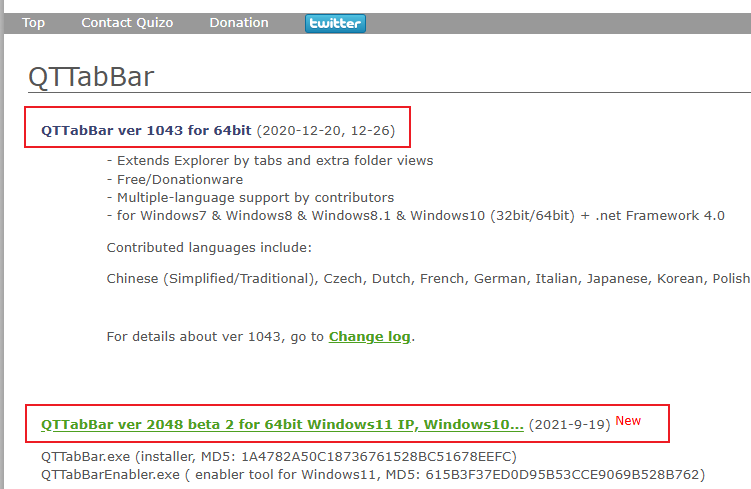Click the For details about ver 1043 text
Screen dimensions: 751x489
(215, 337)
